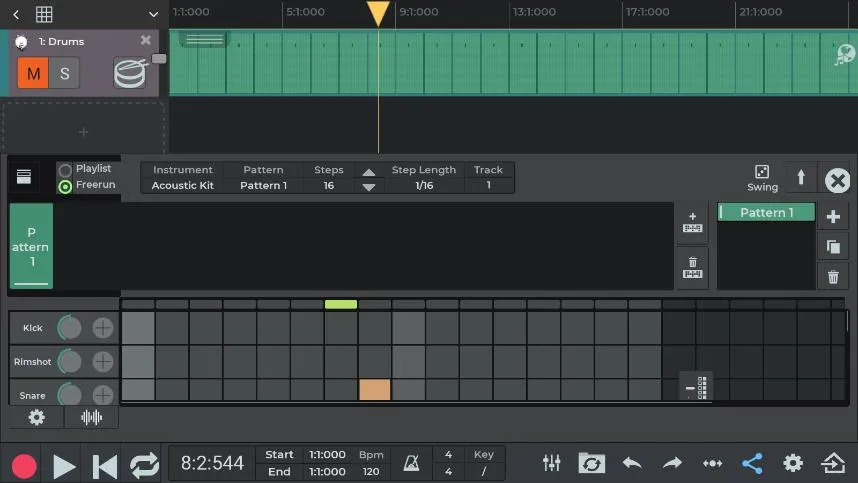Increase Steps with the up arrow
The height and width of the screenshot is (483, 858).
pos(369,172)
